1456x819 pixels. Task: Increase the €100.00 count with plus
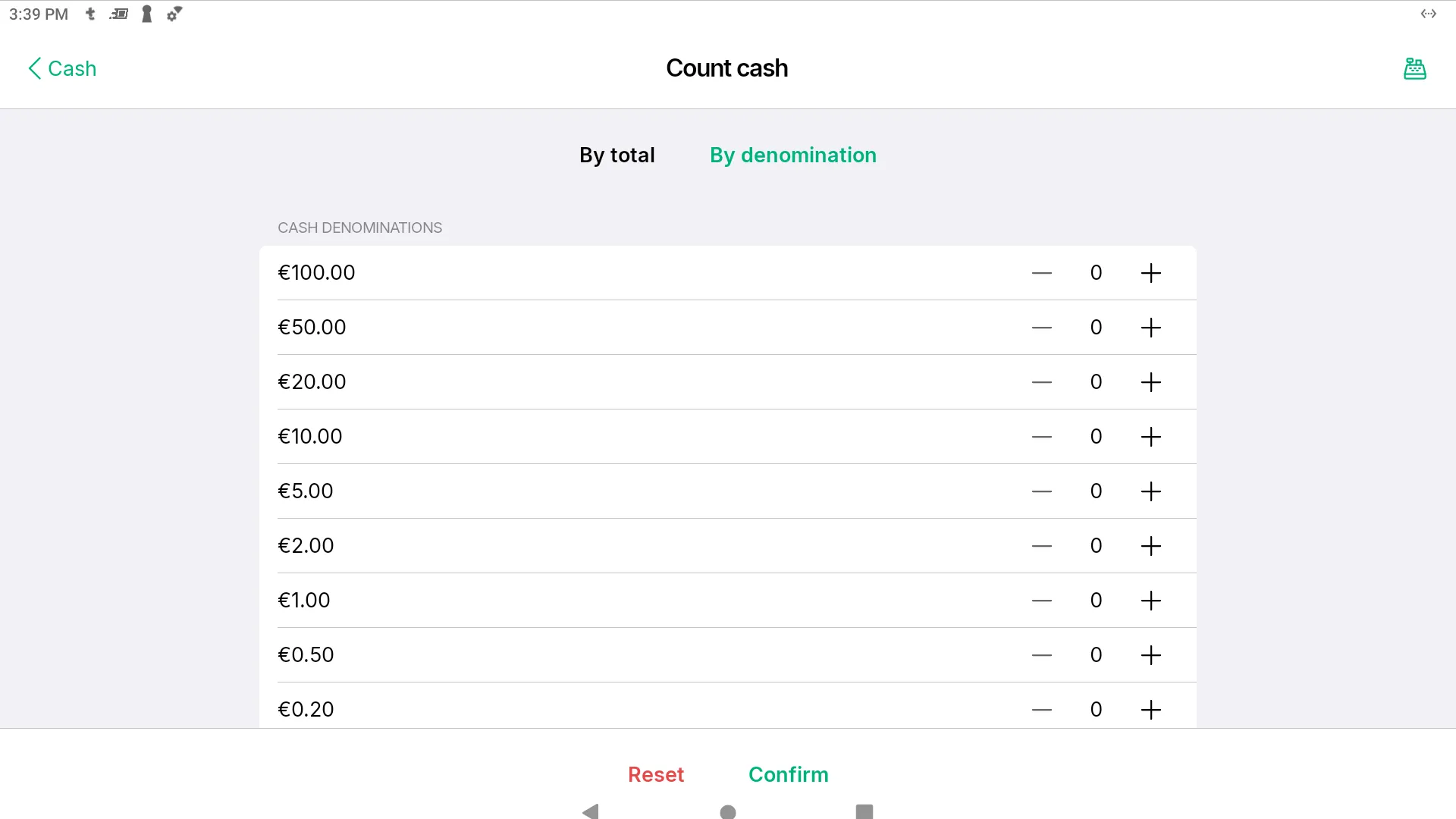[x=1150, y=273]
